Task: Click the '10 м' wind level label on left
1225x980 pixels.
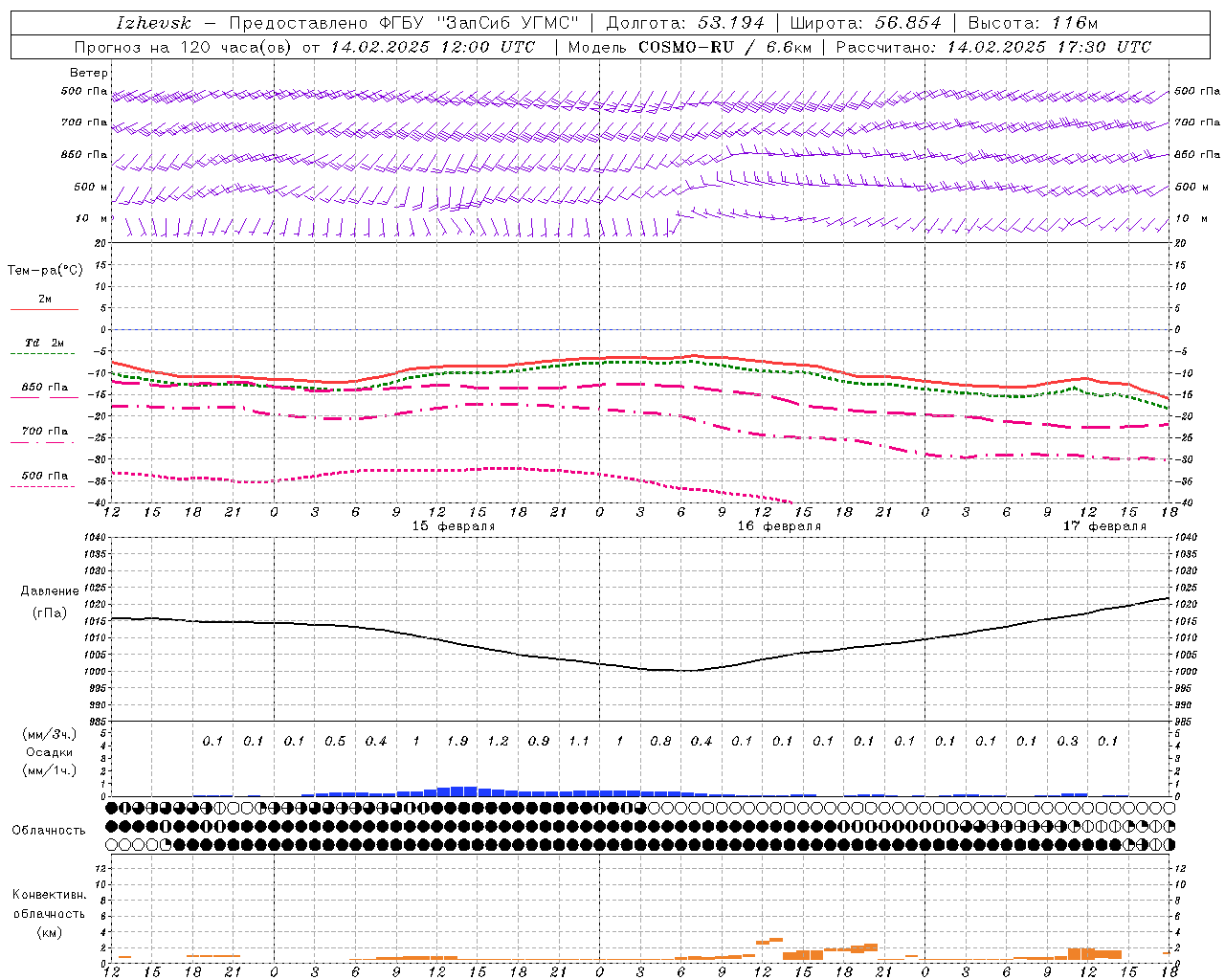Action: [91, 218]
